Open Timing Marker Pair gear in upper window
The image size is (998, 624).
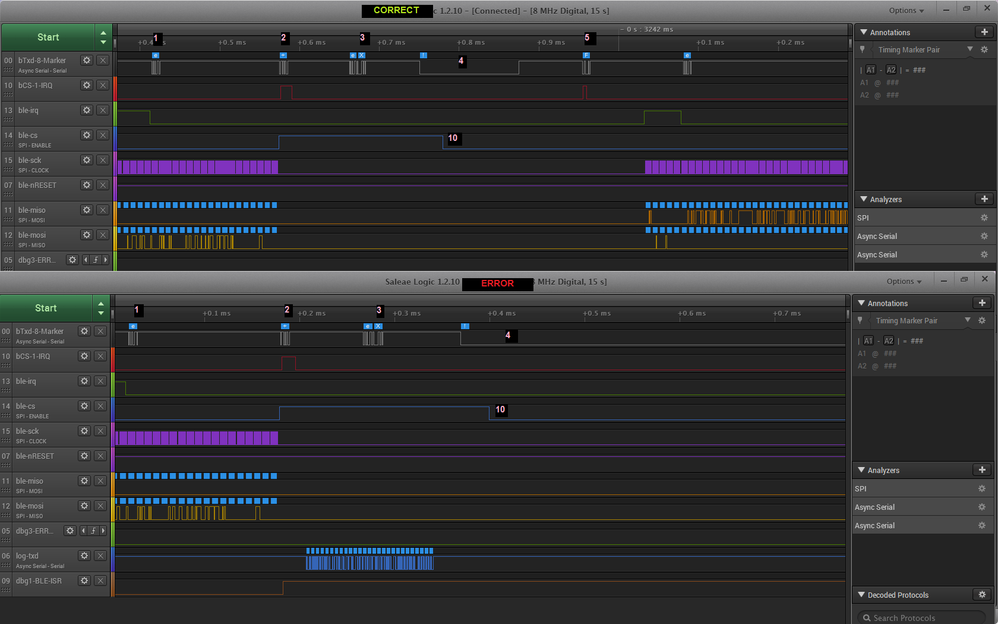tap(984, 50)
